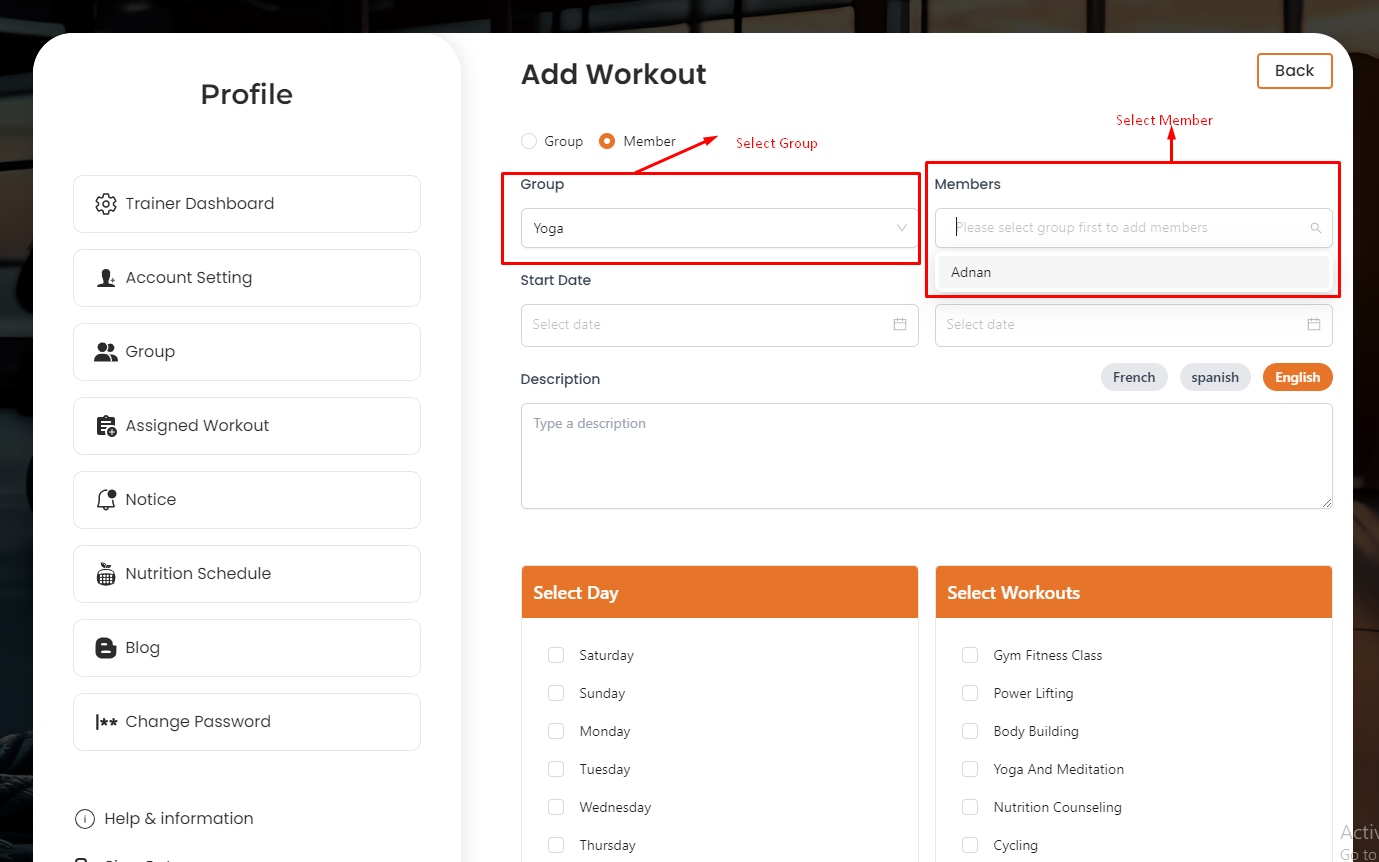
Task: Check the Saturday checkbox
Action: [x=556, y=656]
